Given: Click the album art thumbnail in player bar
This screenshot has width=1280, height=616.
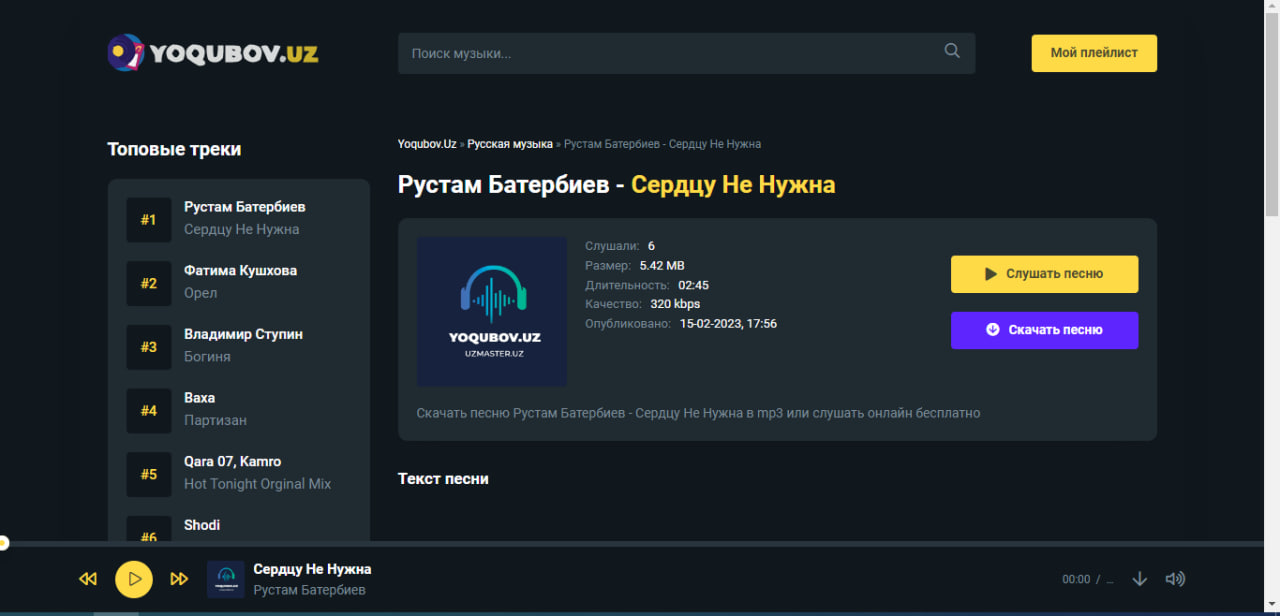Looking at the screenshot, I should point(226,579).
